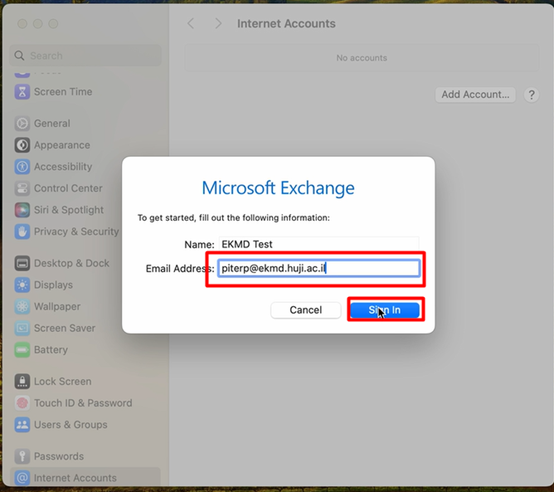Click the Users & Groups icon
Viewport: 554px width, 492px height.
point(22,425)
